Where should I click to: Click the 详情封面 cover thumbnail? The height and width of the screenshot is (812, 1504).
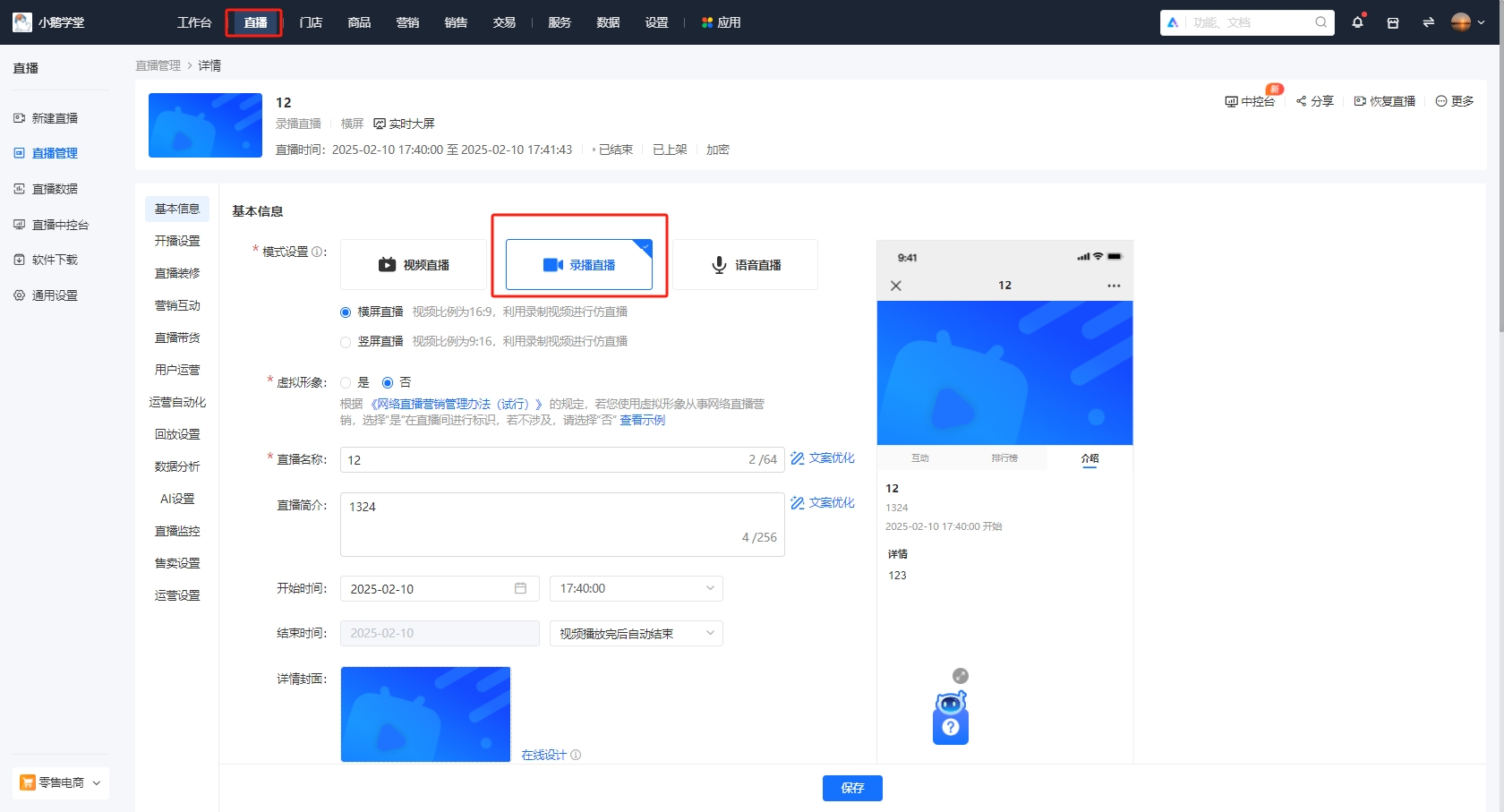[x=425, y=714]
